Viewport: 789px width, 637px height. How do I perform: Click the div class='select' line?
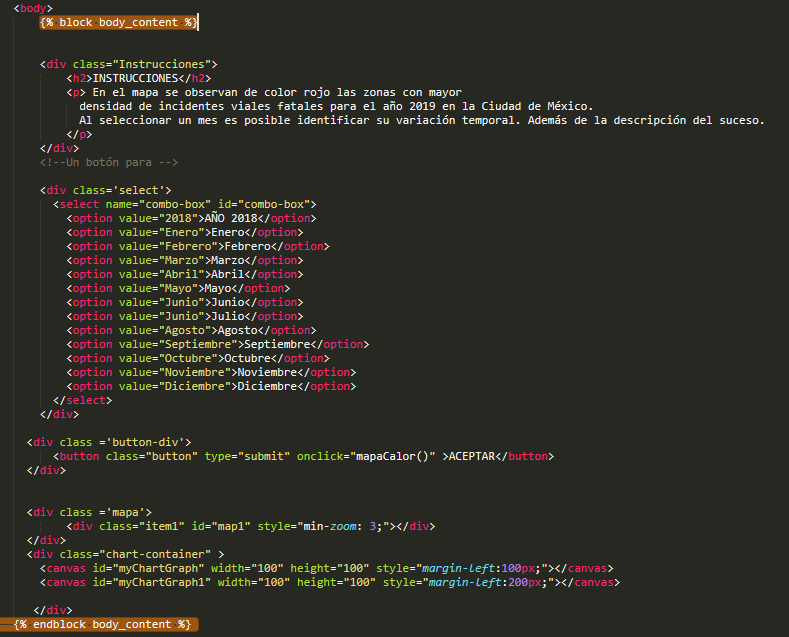[106, 190]
